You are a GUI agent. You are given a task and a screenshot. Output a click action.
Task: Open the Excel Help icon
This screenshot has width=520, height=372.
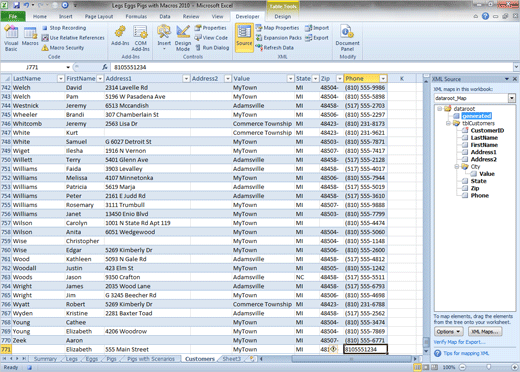click(485, 16)
